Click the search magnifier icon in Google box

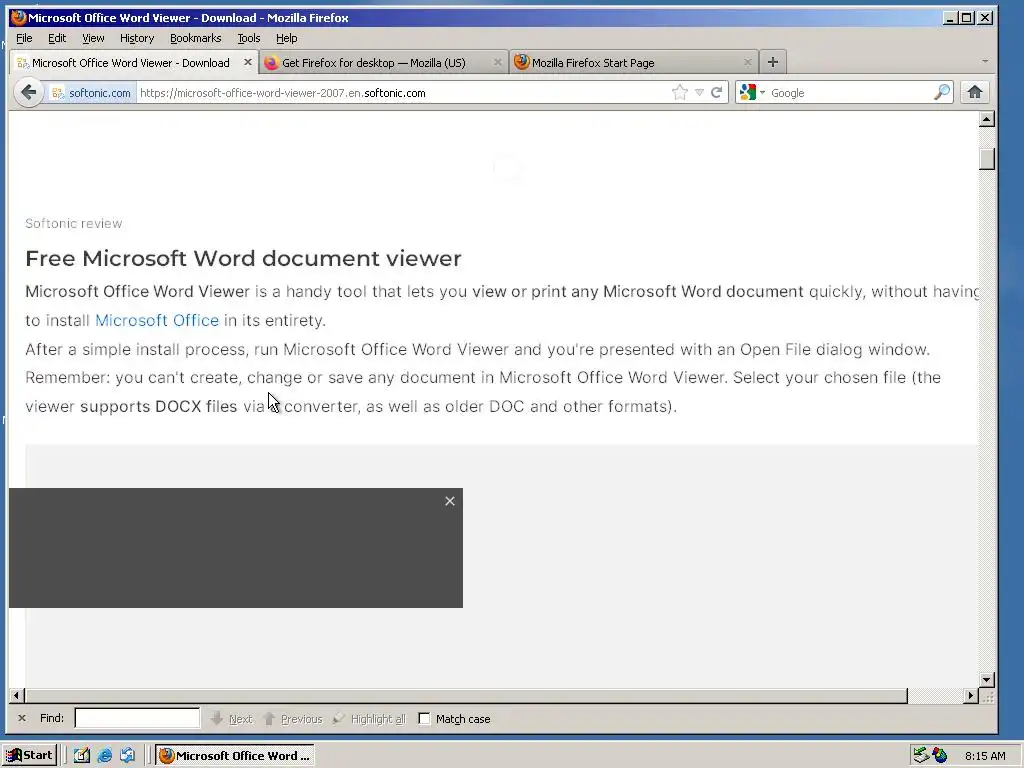tap(941, 93)
